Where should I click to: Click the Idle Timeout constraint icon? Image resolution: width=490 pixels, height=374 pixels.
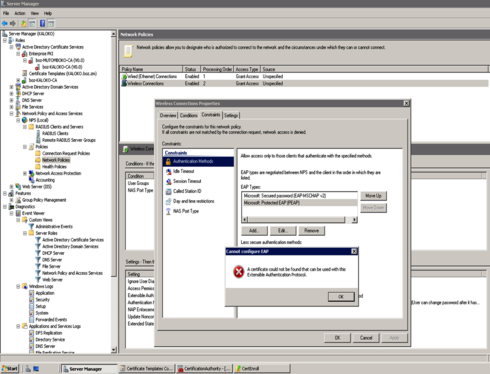(x=168, y=171)
